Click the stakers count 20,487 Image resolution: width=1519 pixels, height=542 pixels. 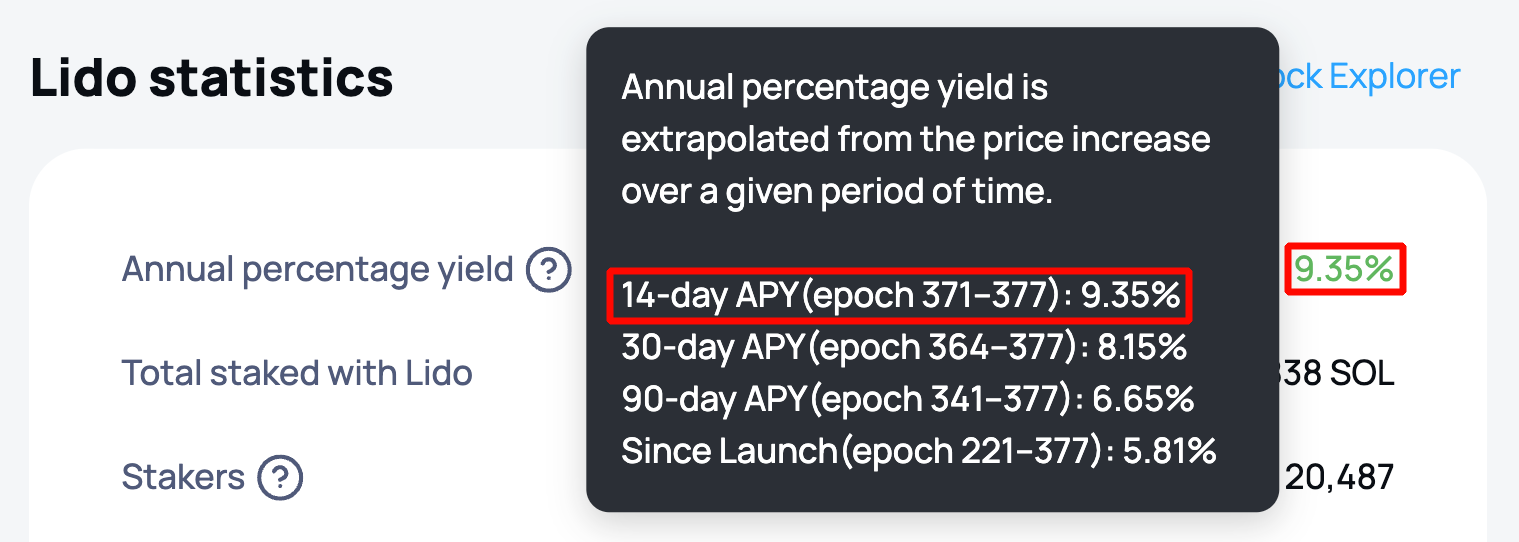click(x=1338, y=478)
